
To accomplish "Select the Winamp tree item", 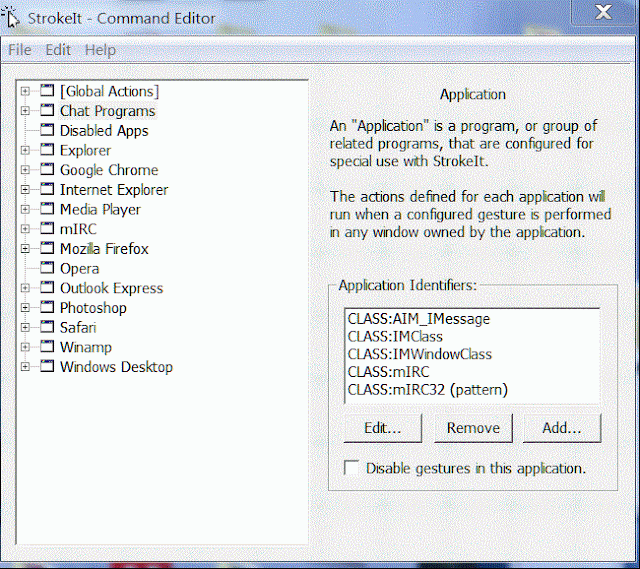I will (86, 347).
